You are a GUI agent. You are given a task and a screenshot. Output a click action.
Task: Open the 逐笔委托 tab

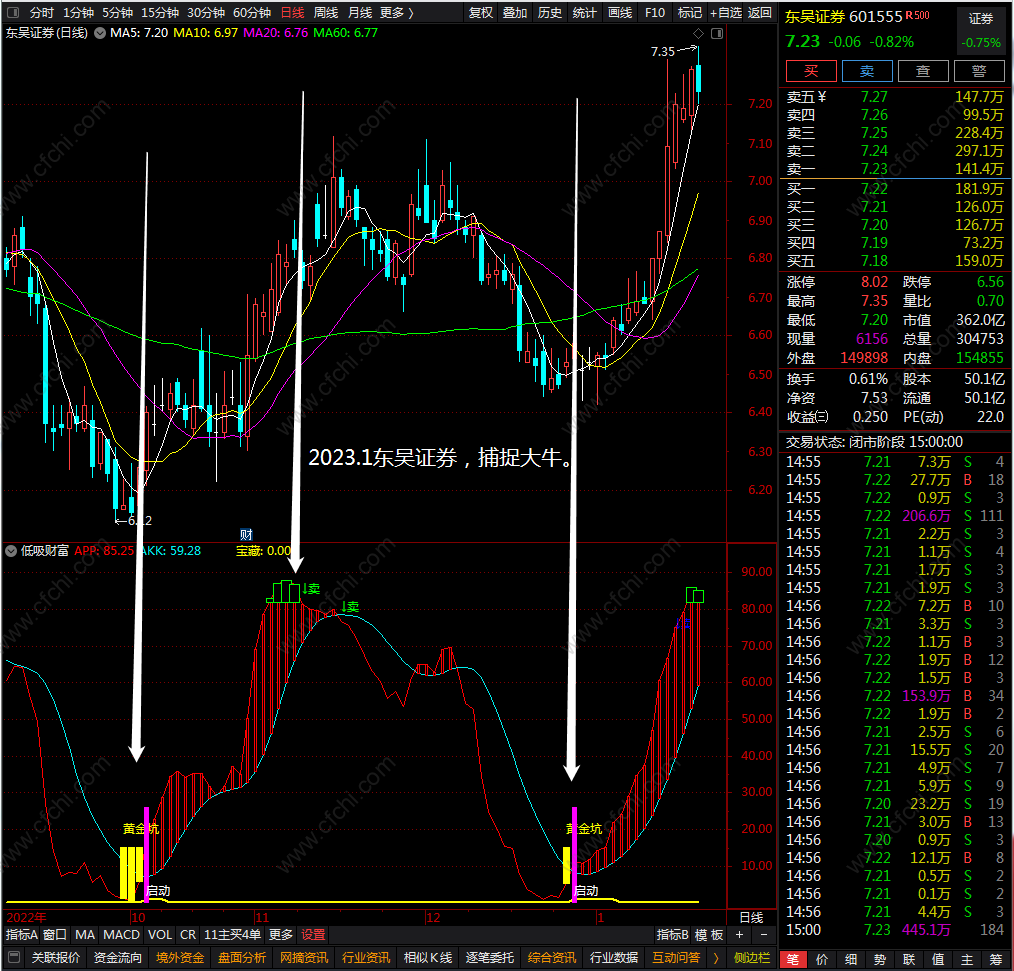(490, 957)
